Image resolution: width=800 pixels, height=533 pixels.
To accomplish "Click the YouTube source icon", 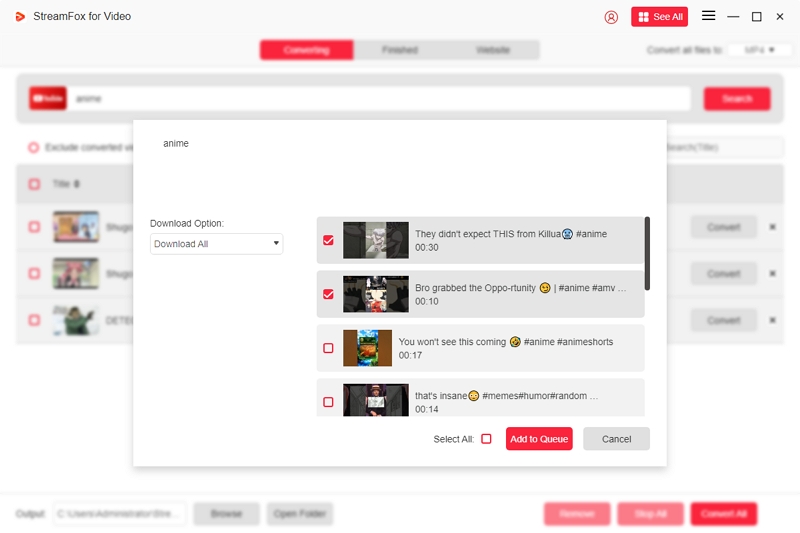I will pos(48,98).
